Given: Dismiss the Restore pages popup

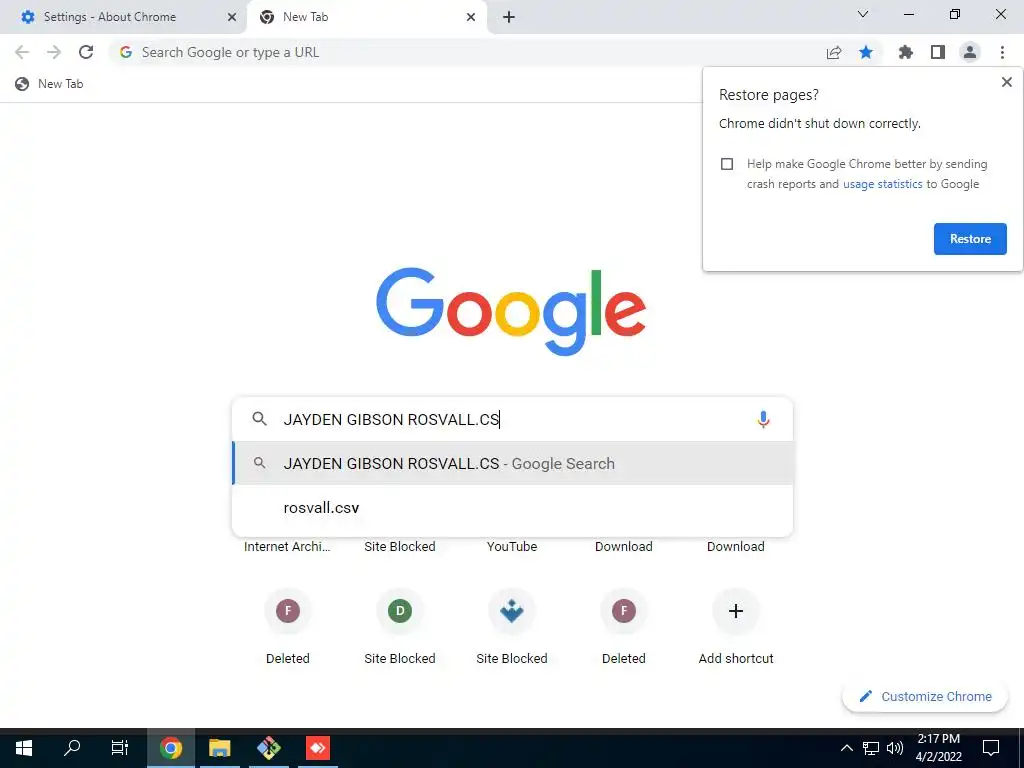Looking at the screenshot, I should click(x=1006, y=82).
